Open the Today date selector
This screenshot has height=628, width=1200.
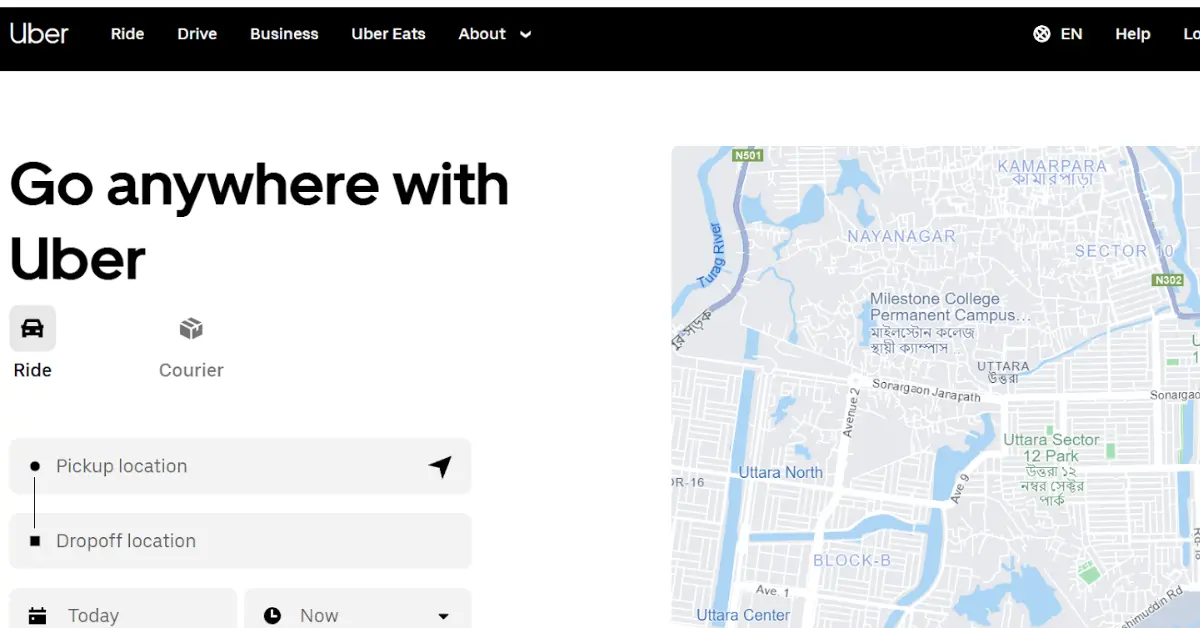[x=122, y=615]
